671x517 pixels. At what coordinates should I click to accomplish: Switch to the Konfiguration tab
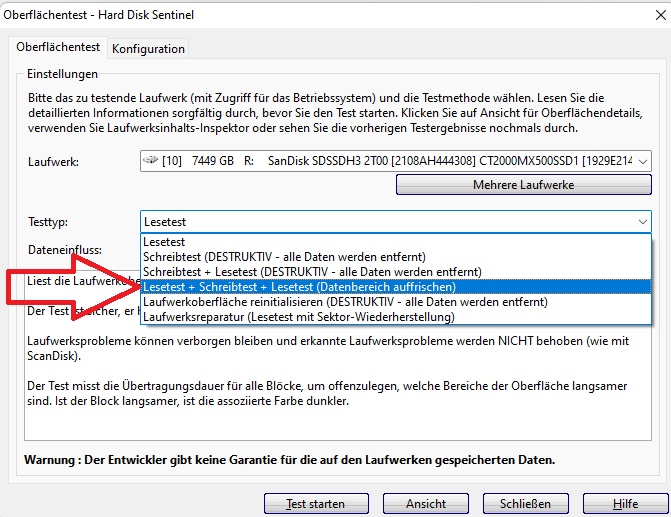pyautogui.click(x=148, y=49)
